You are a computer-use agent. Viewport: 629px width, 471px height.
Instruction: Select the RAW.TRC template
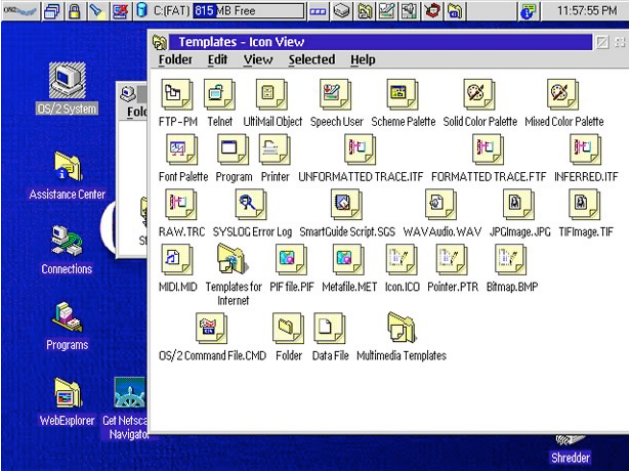click(181, 205)
